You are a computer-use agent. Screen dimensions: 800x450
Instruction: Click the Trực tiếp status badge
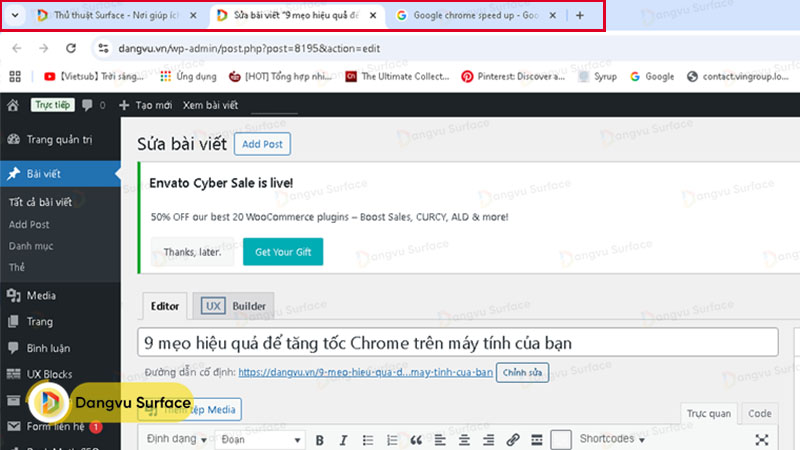pos(52,105)
